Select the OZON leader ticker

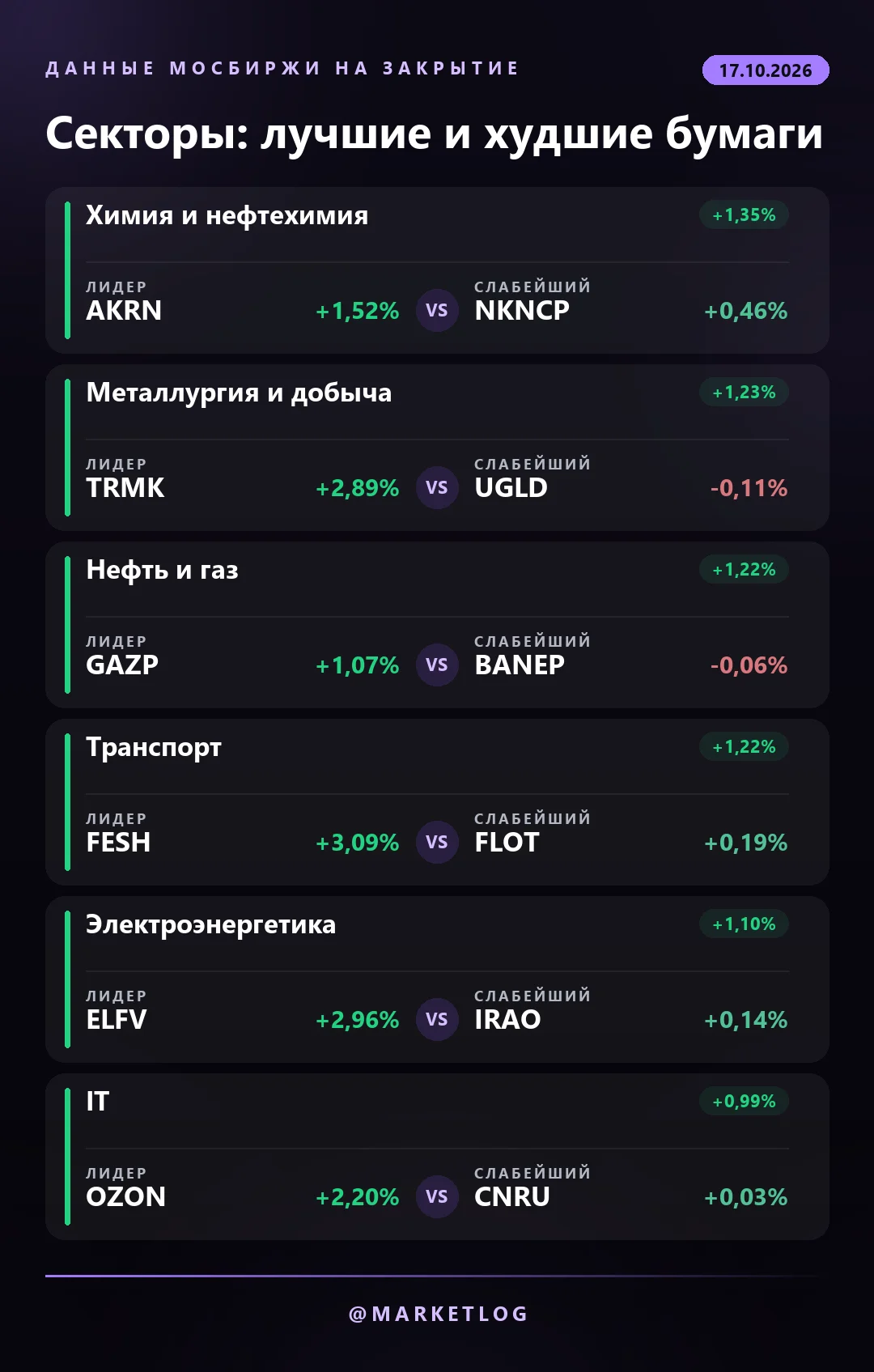pyautogui.click(x=126, y=1197)
